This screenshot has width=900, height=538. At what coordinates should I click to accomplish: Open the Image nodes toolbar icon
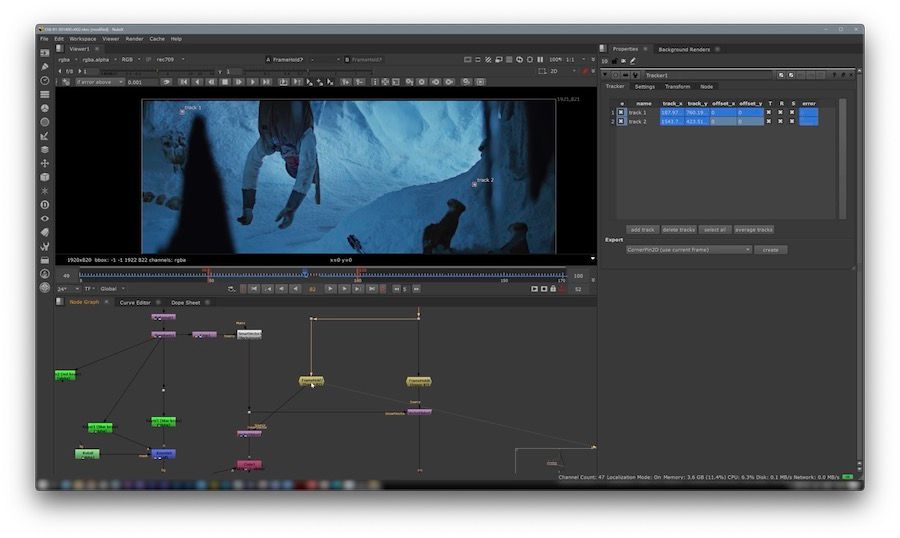pyautogui.click(x=45, y=53)
